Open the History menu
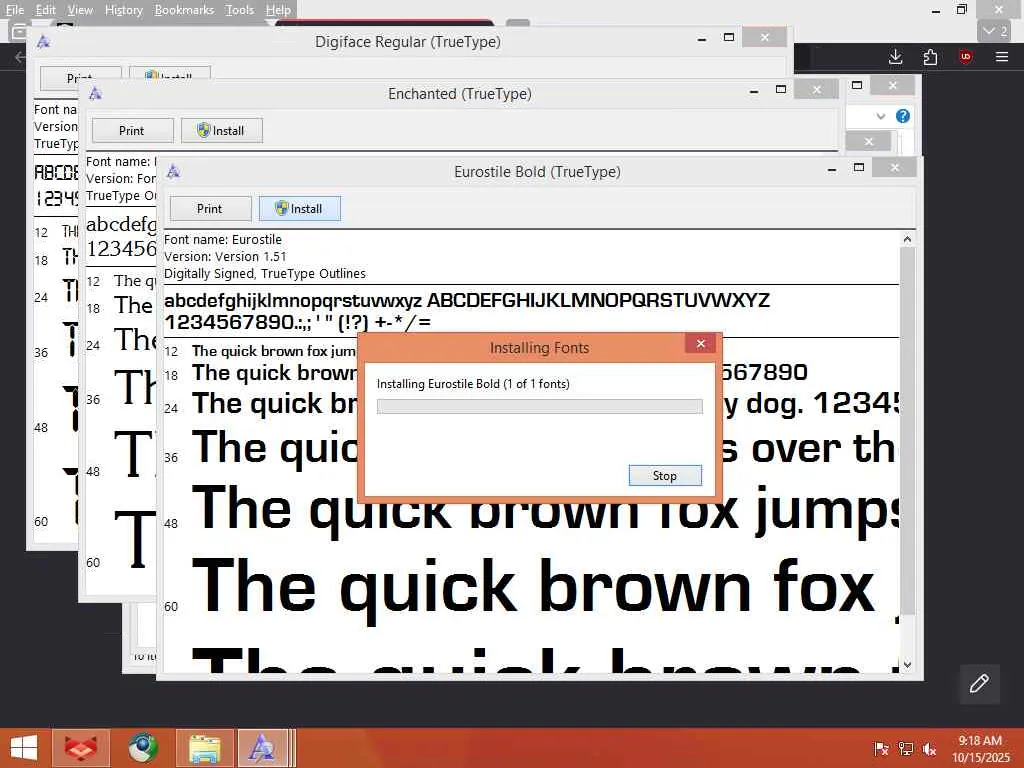The height and width of the screenshot is (768, 1024). (123, 10)
